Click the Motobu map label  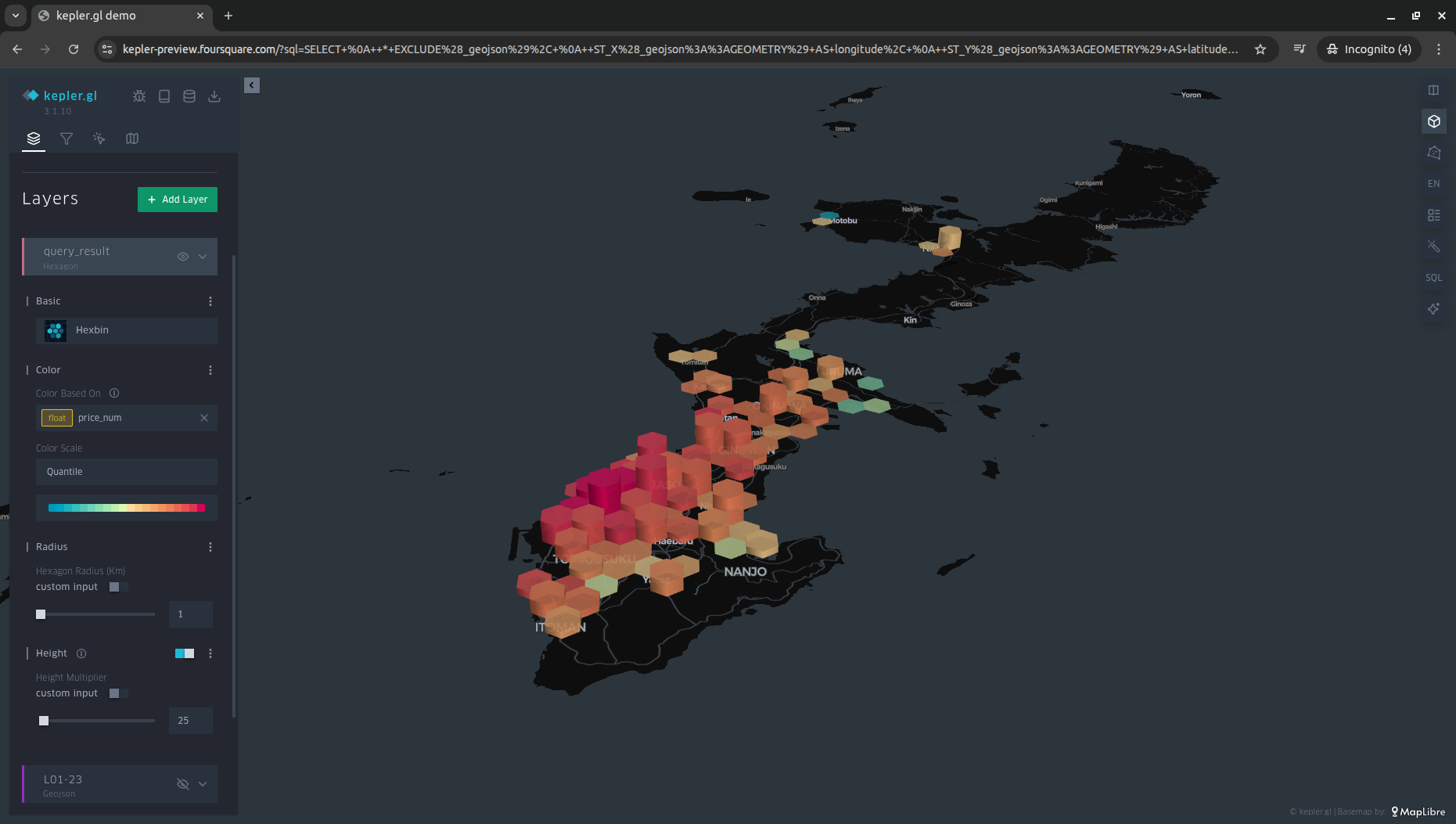tap(843, 221)
